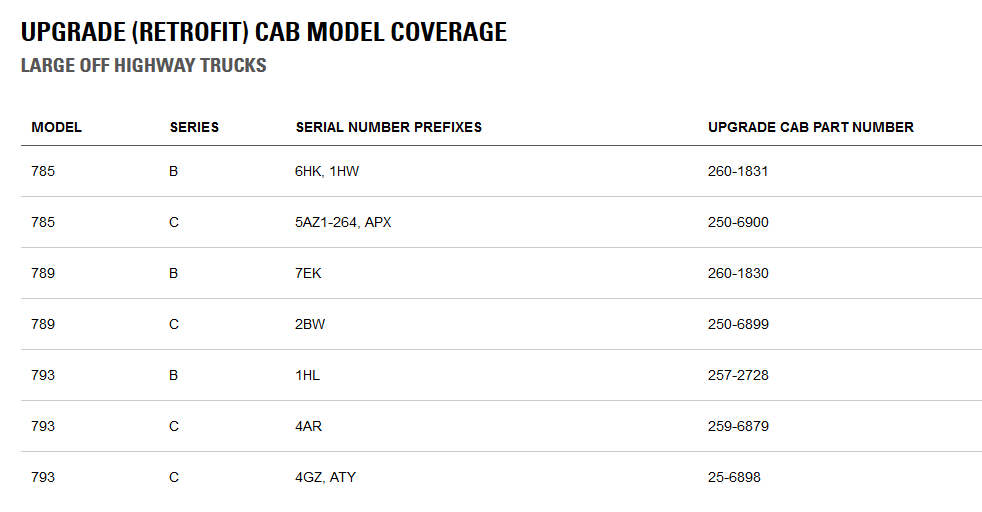Click the 4AR serial prefix
The width and height of the screenshot is (982, 512).
pos(309,426)
